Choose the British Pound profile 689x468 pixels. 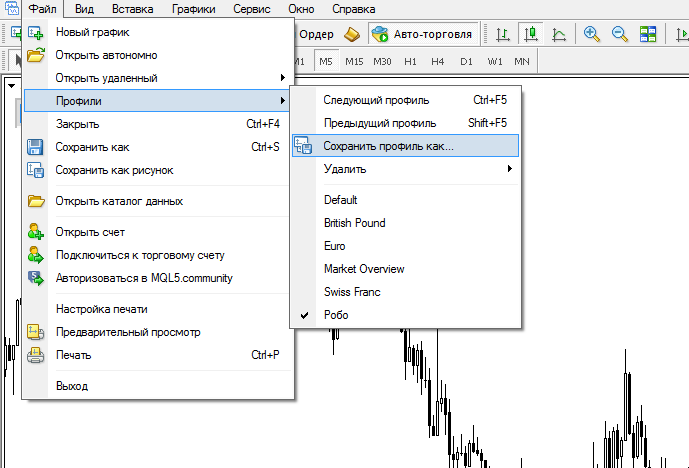354,223
